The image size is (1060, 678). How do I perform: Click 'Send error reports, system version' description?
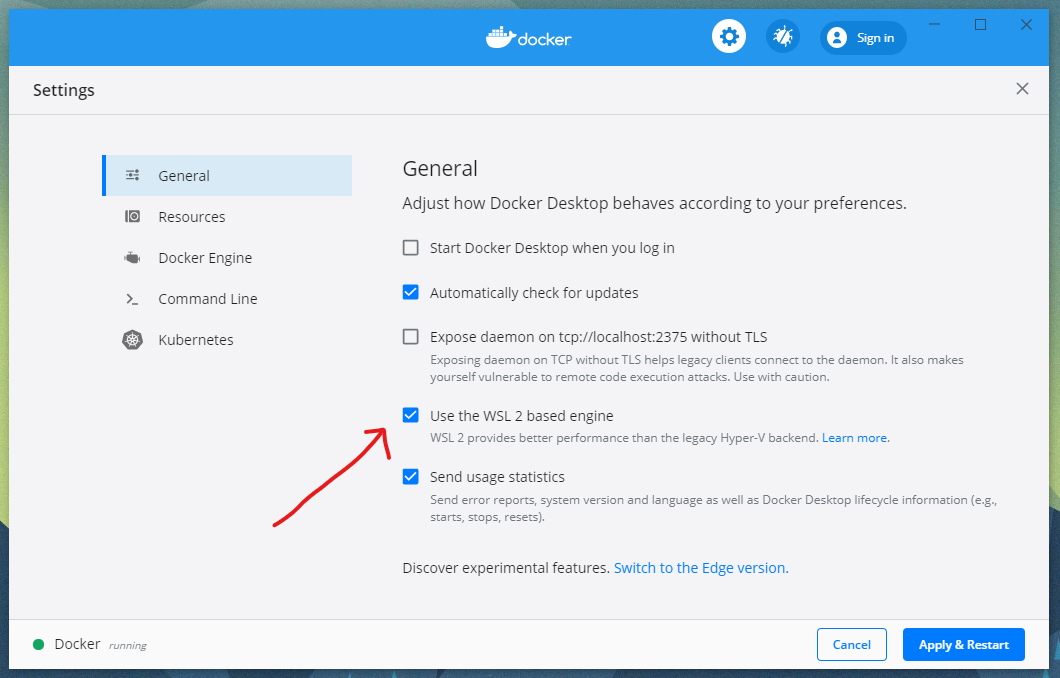[x=714, y=508]
